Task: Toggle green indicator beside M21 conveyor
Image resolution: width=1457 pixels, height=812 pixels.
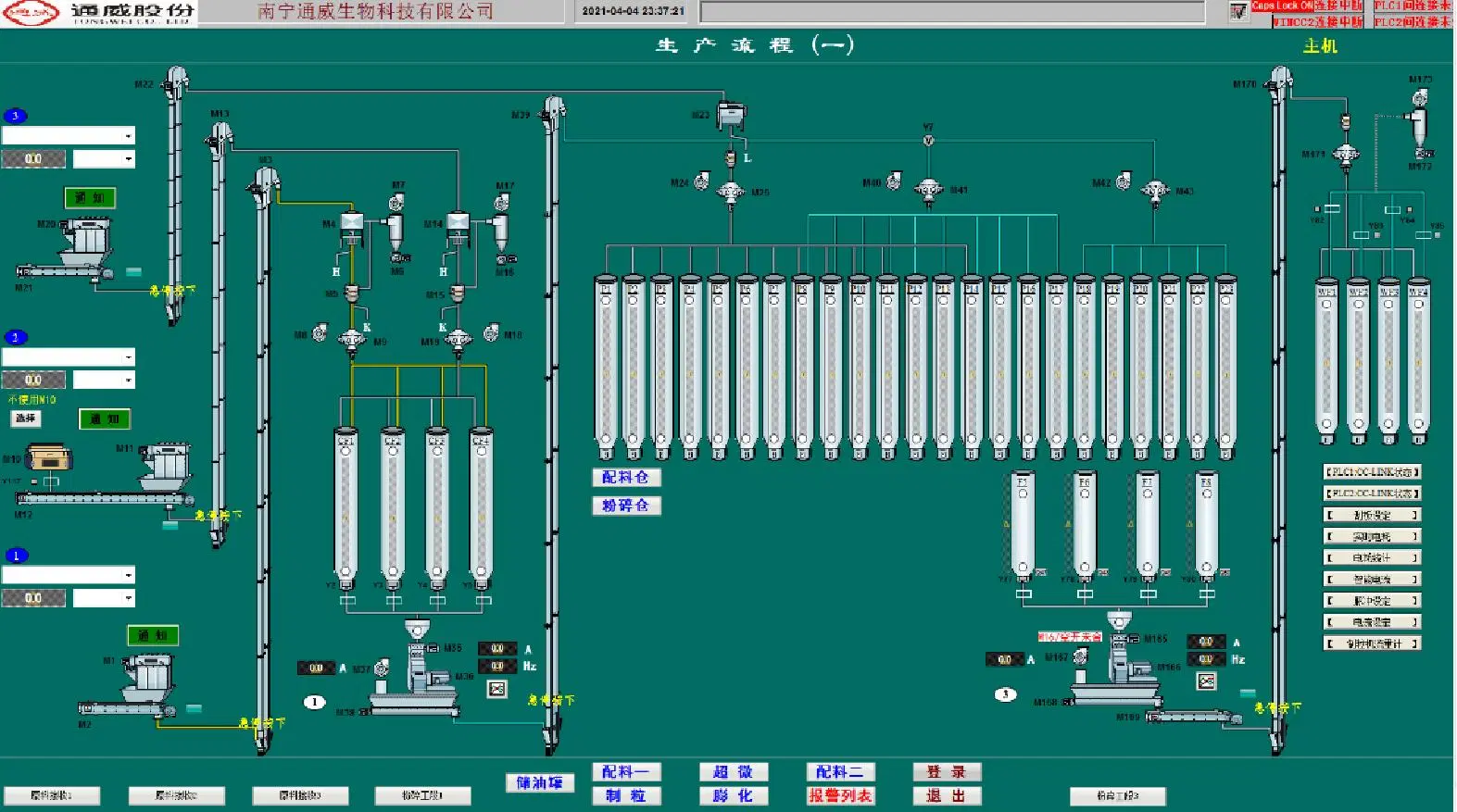Action: [x=134, y=271]
